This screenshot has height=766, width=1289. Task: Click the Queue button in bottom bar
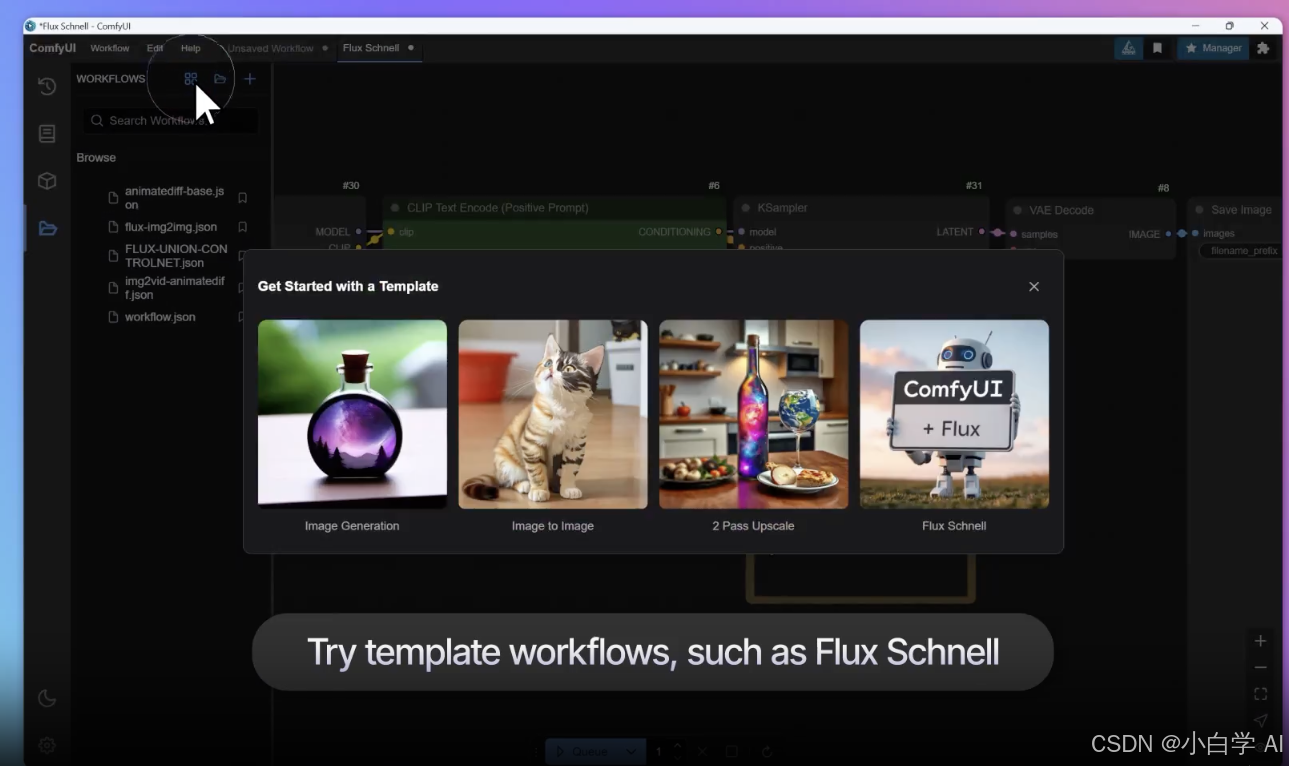[582, 751]
